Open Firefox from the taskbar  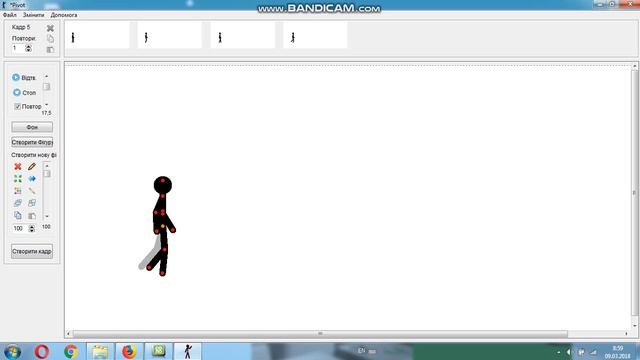(x=129, y=351)
